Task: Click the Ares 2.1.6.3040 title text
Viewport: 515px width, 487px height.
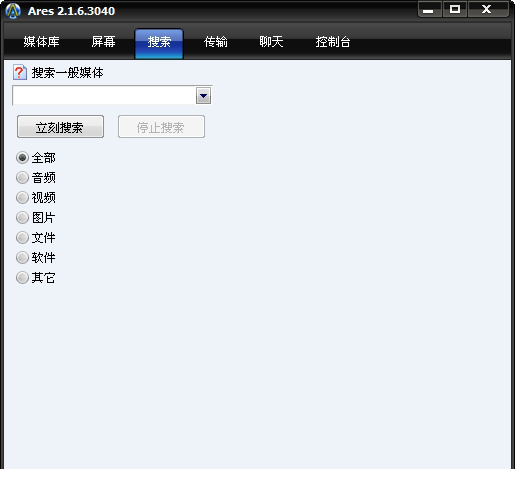Action: (x=71, y=11)
